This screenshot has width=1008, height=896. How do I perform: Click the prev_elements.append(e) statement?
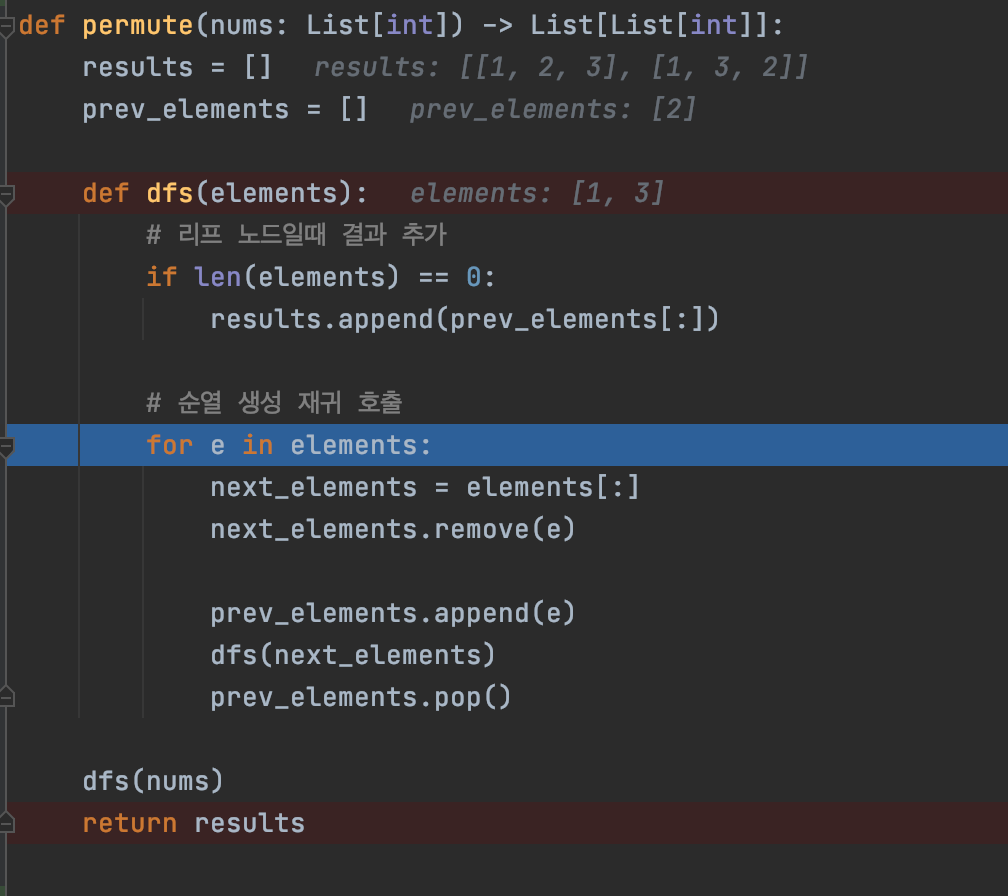tap(392, 613)
